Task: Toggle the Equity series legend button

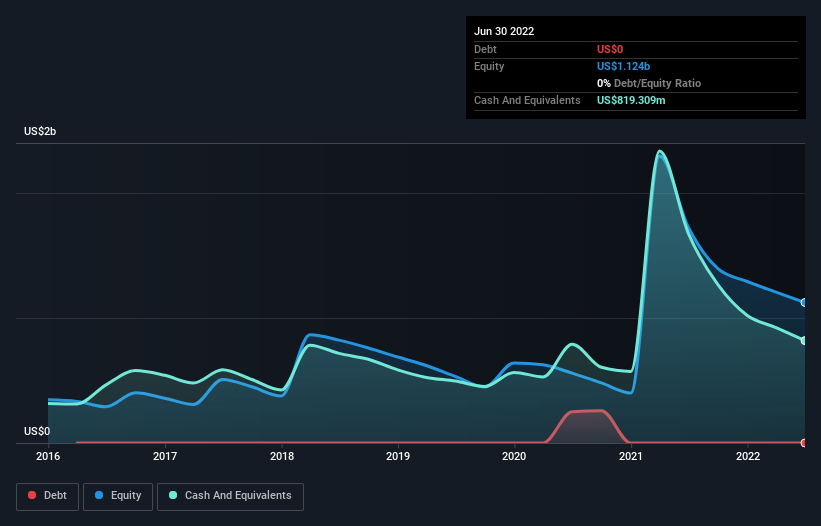Action: (118, 496)
